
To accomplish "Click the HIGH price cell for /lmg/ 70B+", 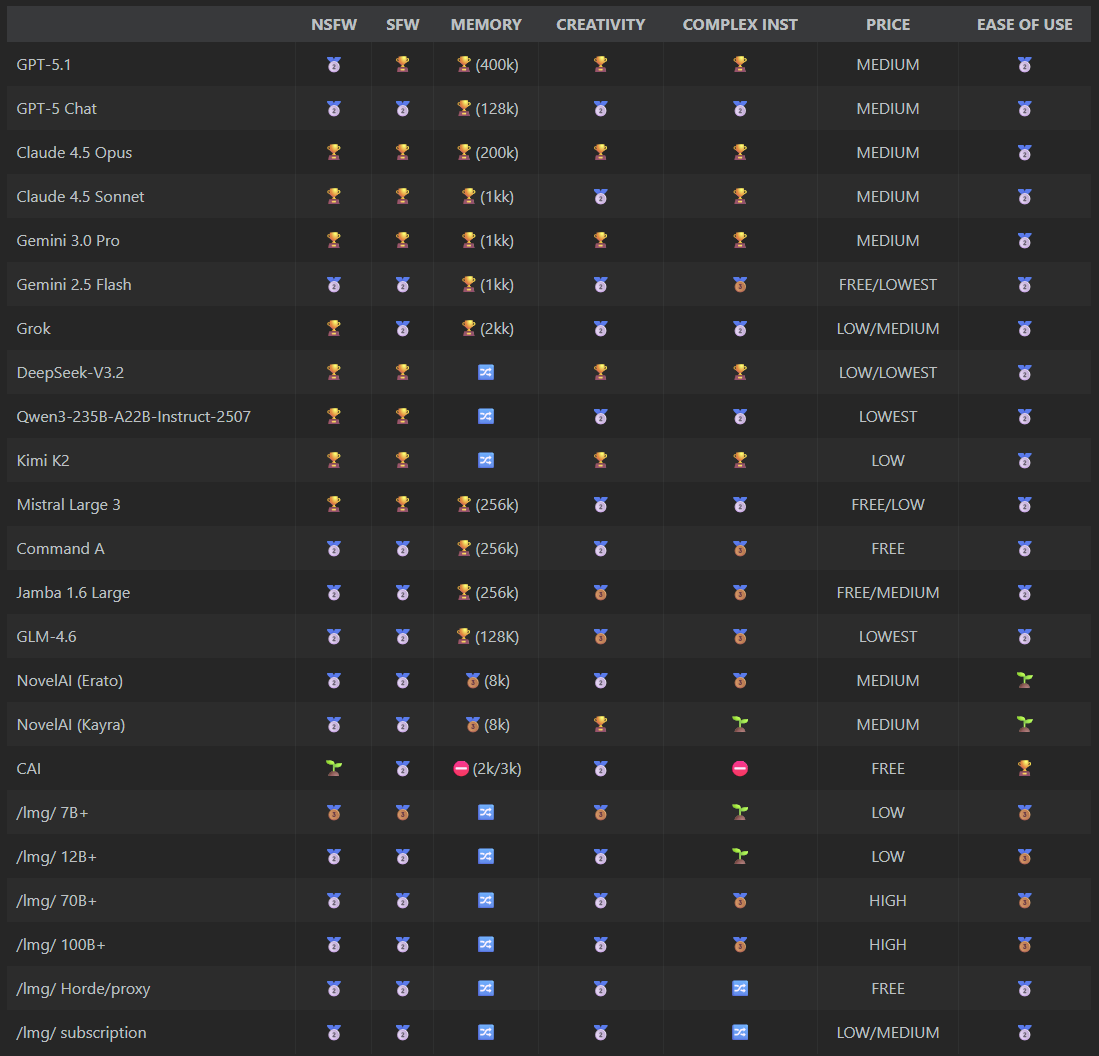I will pos(887,900).
